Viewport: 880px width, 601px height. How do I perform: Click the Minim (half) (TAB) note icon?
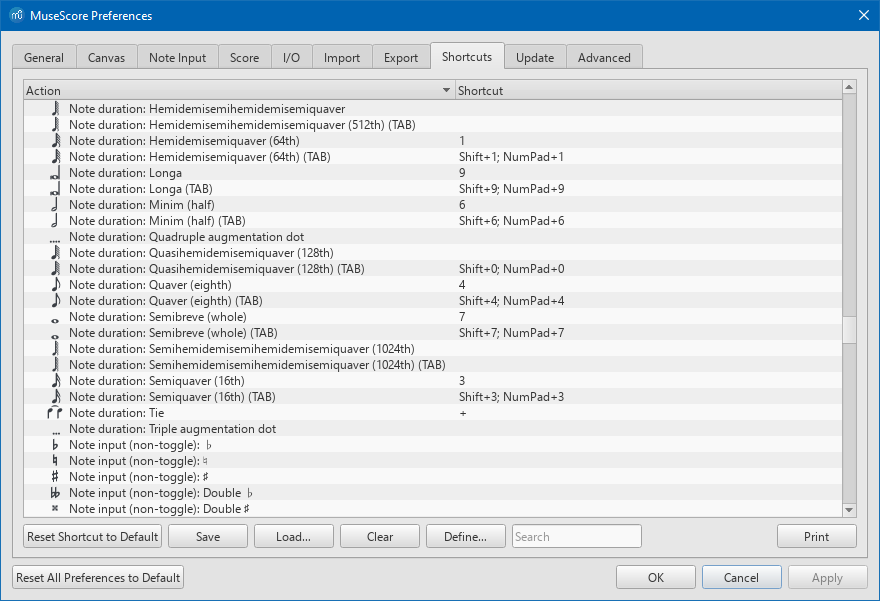(55, 221)
